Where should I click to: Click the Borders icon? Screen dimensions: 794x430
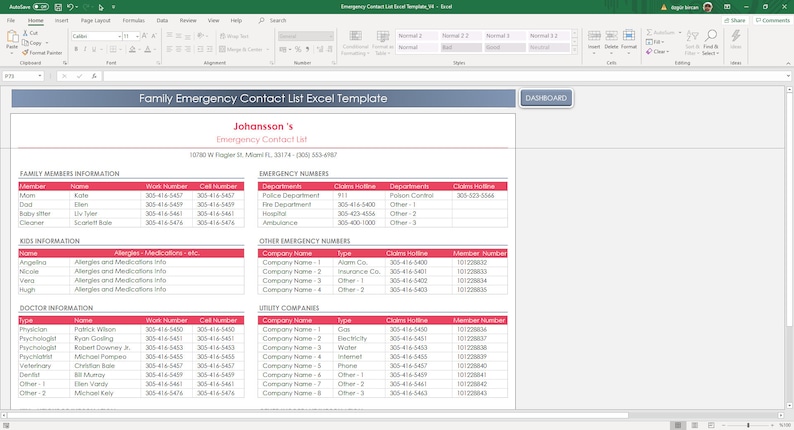(113, 49)
